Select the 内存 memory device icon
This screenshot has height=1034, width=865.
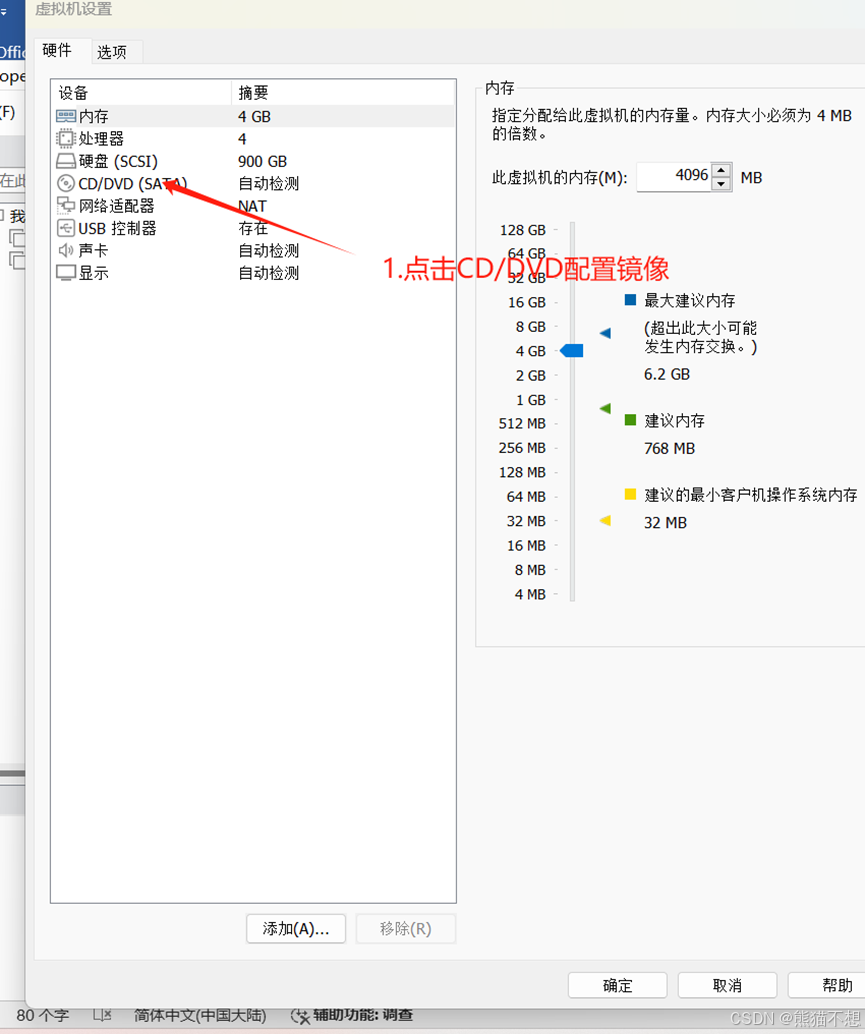66,116
